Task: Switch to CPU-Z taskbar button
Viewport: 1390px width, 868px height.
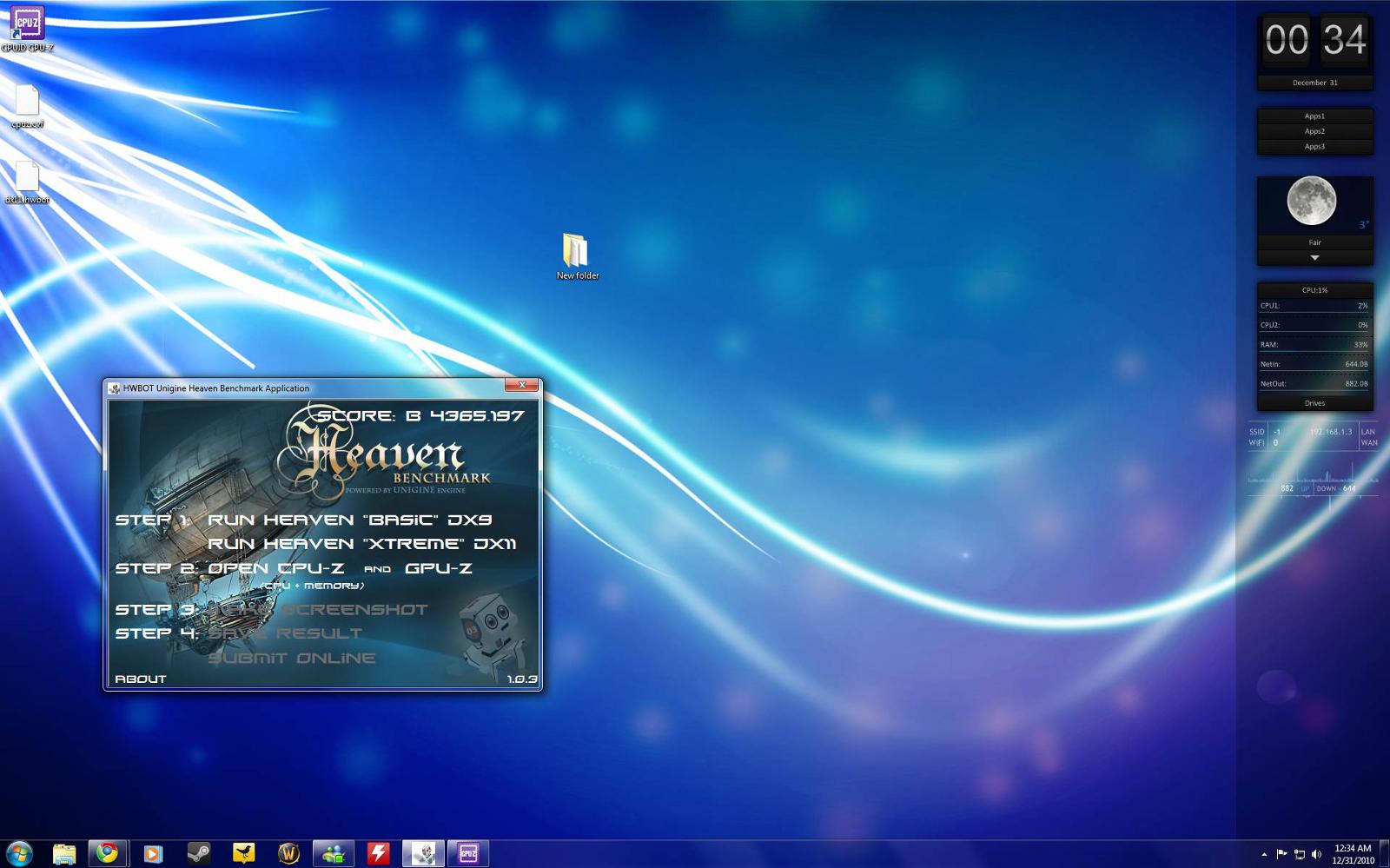Action: pos(468,853)
